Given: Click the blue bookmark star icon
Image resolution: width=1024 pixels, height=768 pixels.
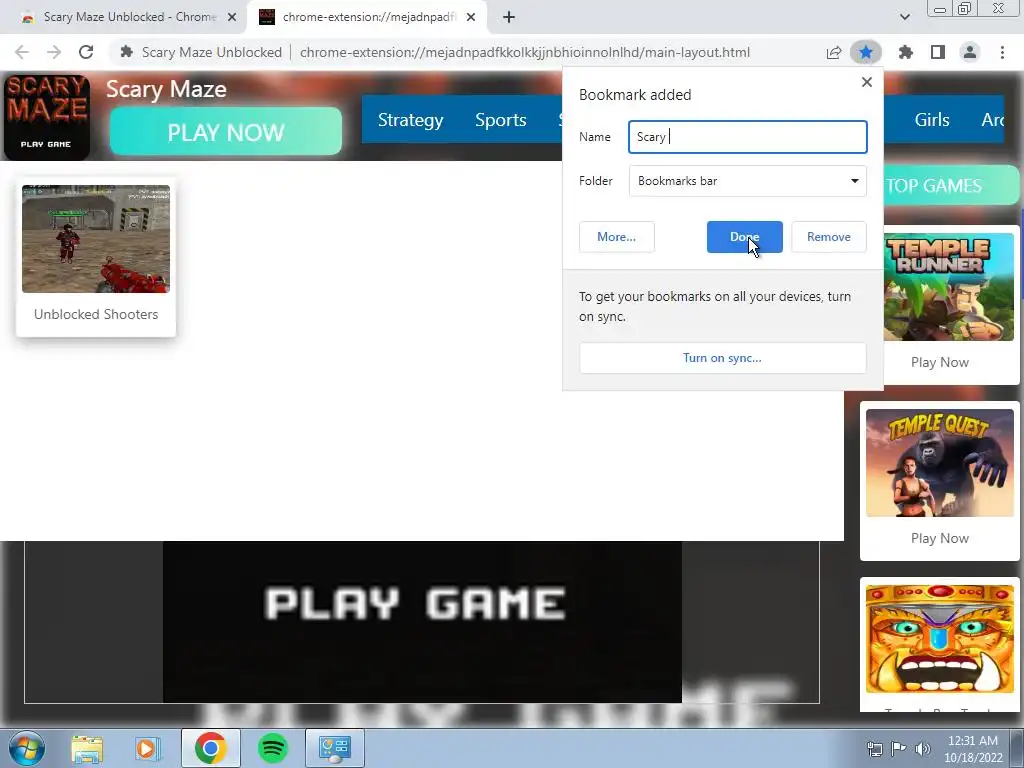Looking at the screenshot, I should click(x=866, y=52).
